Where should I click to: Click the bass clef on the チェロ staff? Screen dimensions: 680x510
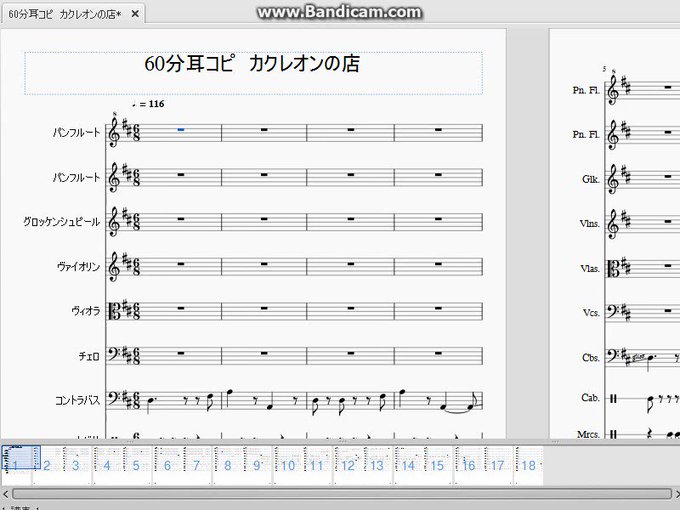pos(114,354)
